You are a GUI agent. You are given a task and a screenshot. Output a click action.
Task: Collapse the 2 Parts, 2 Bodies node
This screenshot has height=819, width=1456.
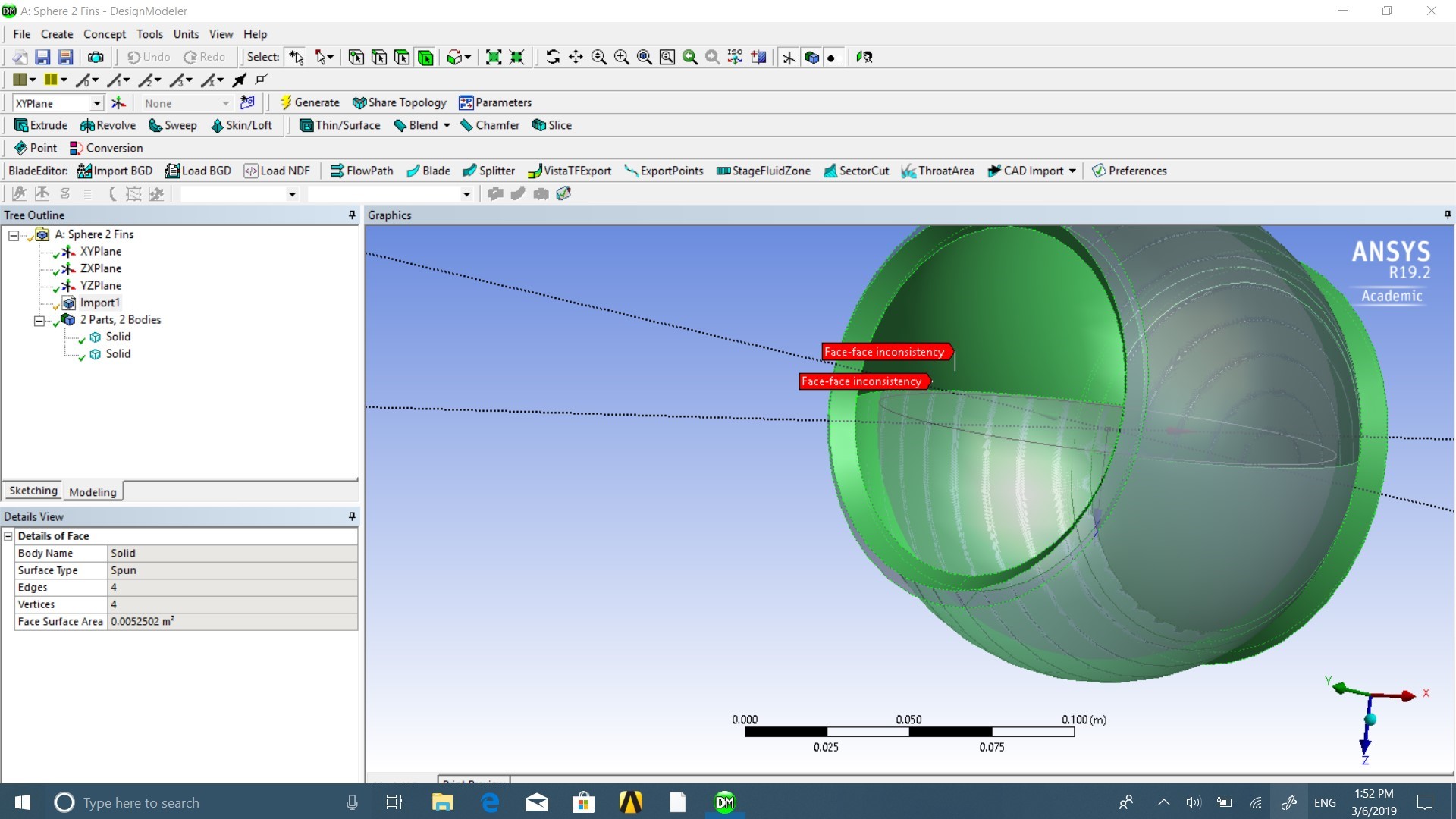[39, 320]
